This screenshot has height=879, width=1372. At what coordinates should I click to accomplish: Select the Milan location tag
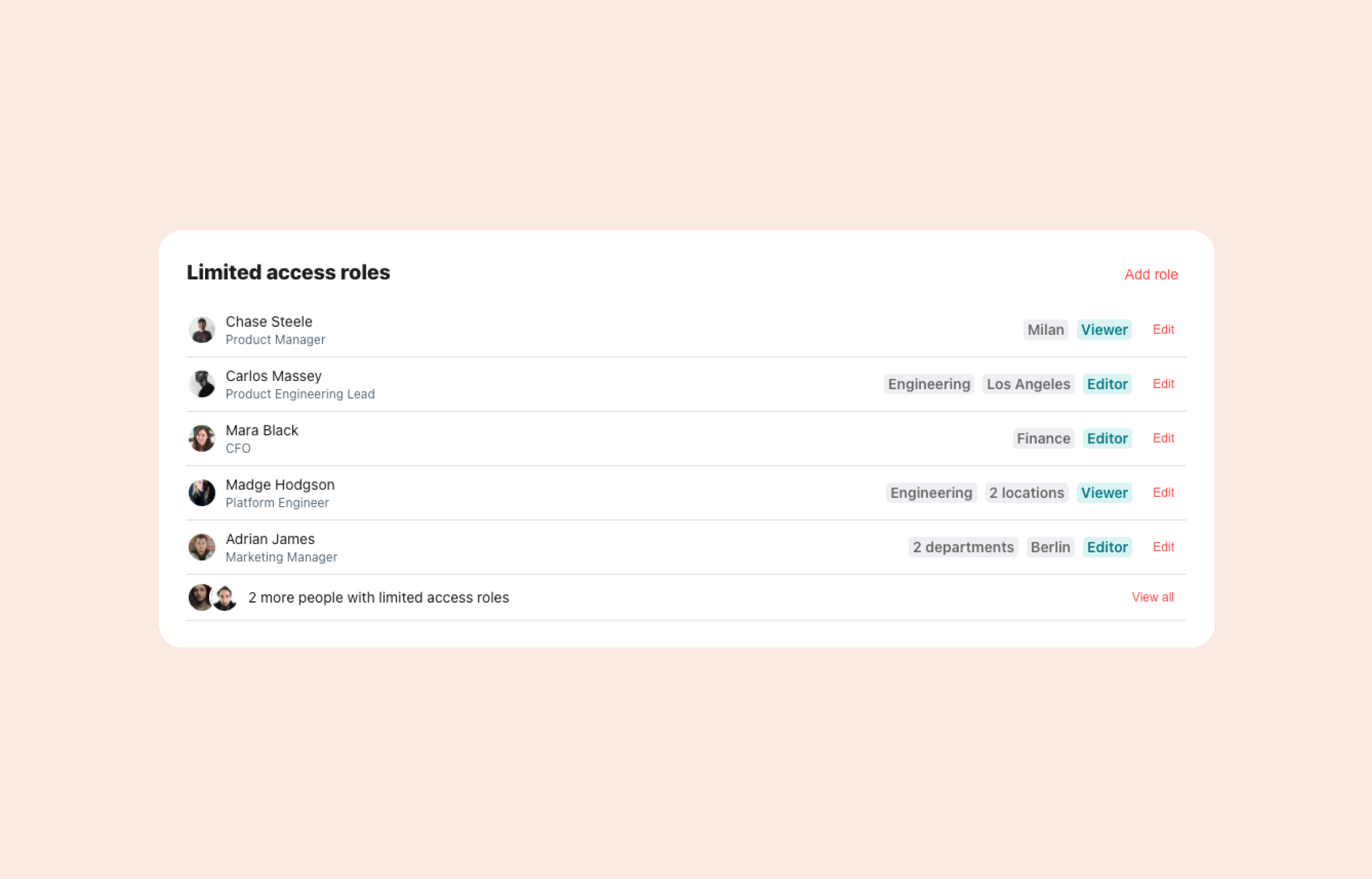click(x=1045, y=330)
